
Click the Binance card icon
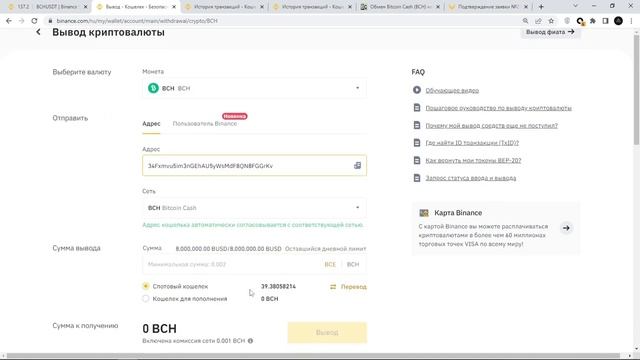click(424, 213)
